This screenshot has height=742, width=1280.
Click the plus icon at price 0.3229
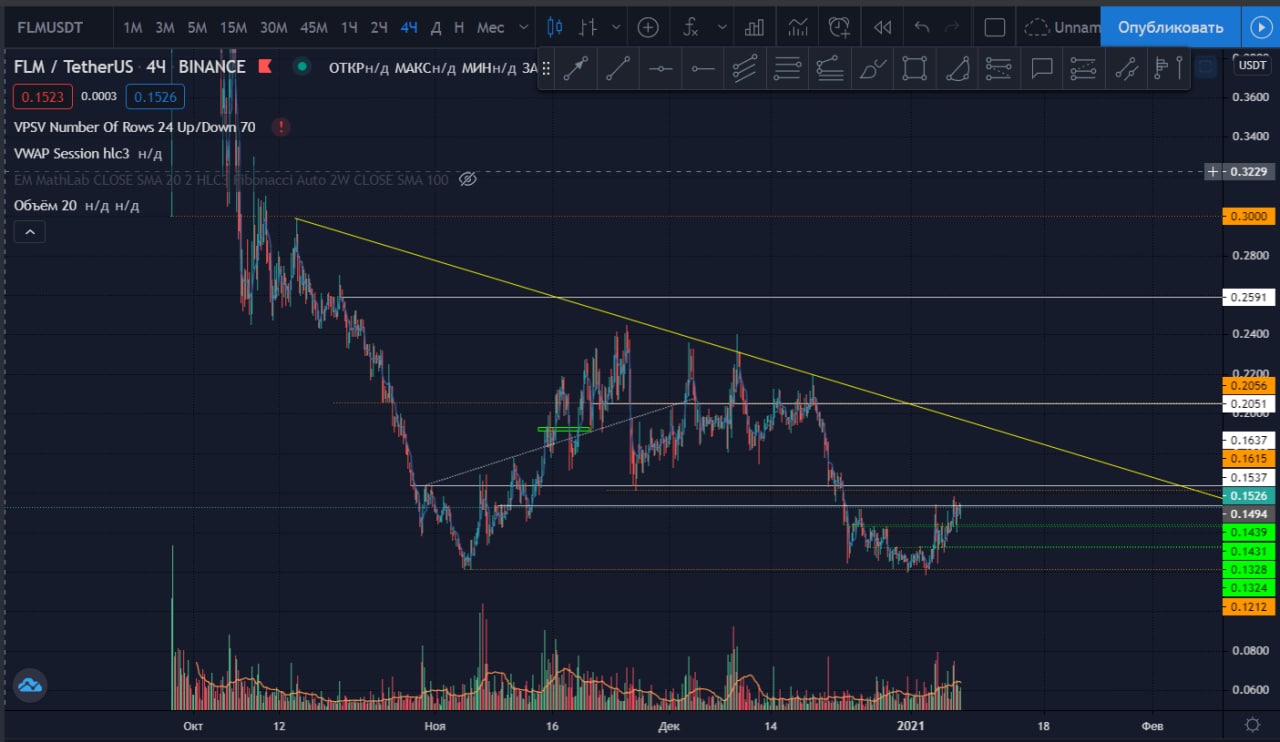coord(1213,172)
